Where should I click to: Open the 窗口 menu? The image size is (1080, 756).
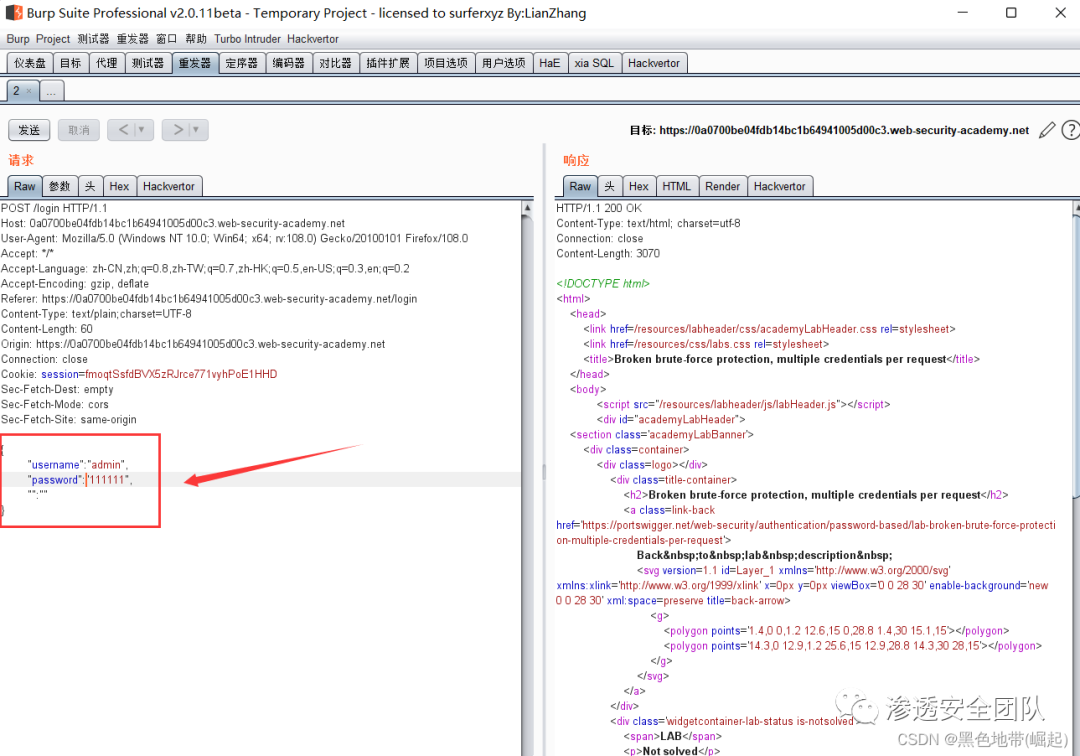(167, 39)
